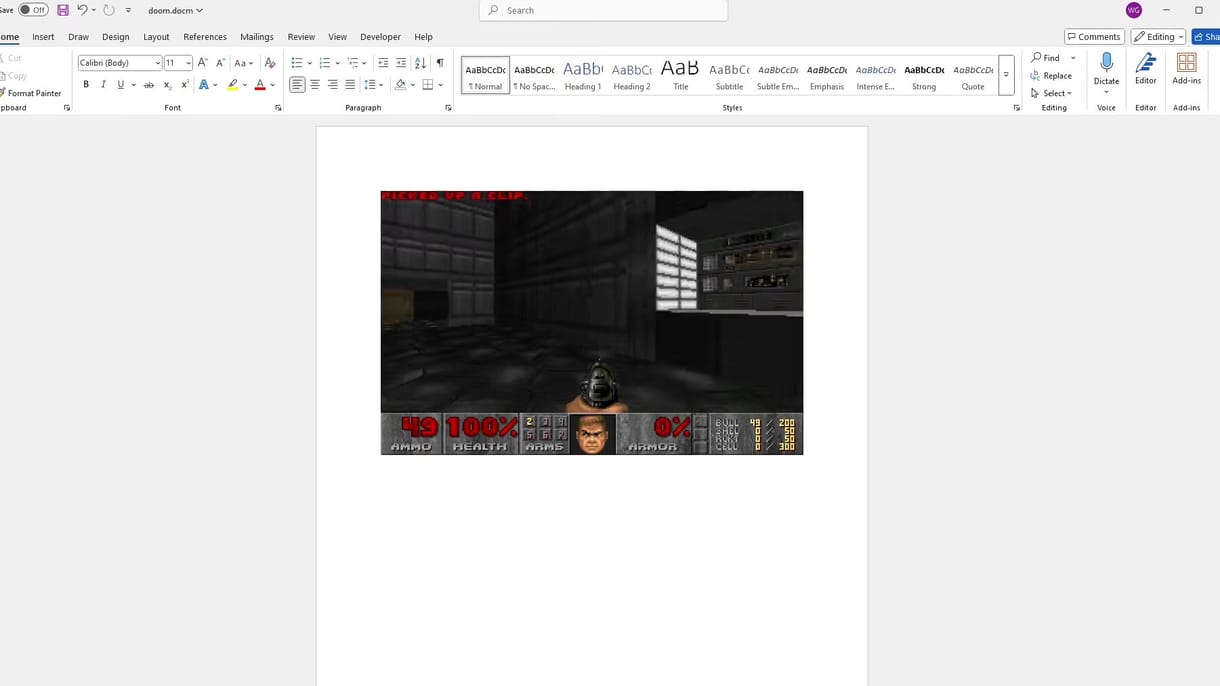Open the Paragraph dialog launcher
The height and width of the screenshot is (686, 1220).
448,108
